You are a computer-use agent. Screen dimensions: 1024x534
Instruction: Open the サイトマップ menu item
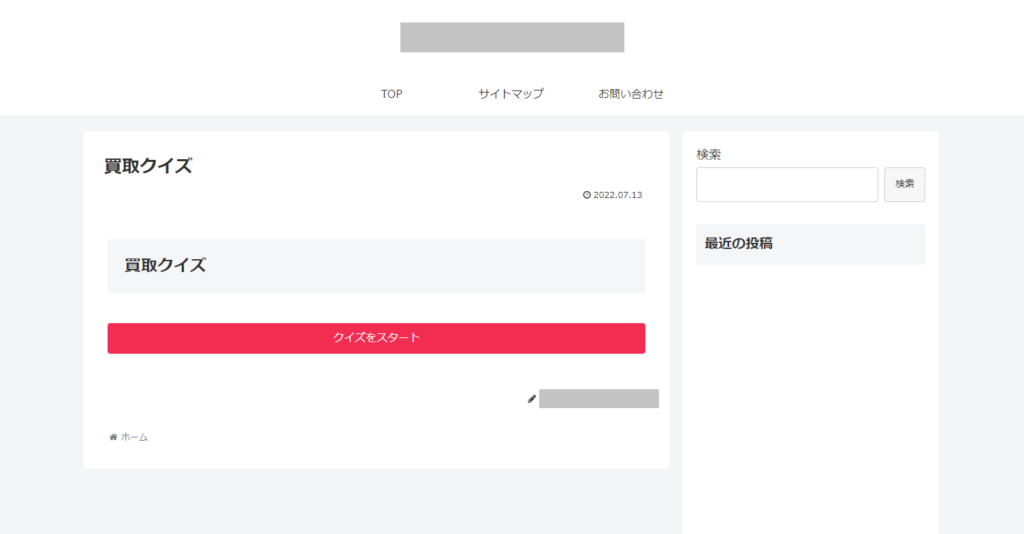(511, 94)
